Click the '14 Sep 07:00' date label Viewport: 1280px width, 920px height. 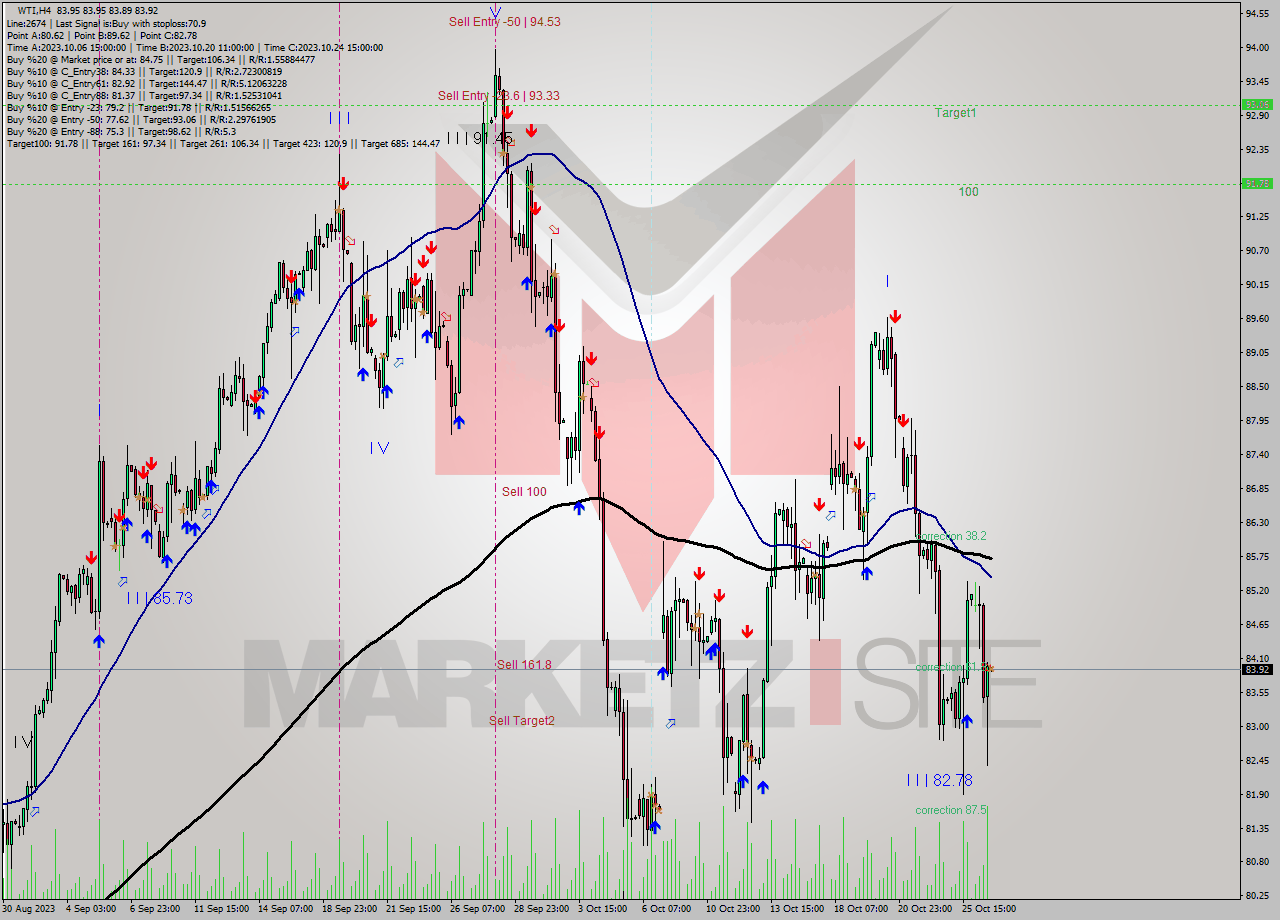pyautogui.click(x=285, y=909)
